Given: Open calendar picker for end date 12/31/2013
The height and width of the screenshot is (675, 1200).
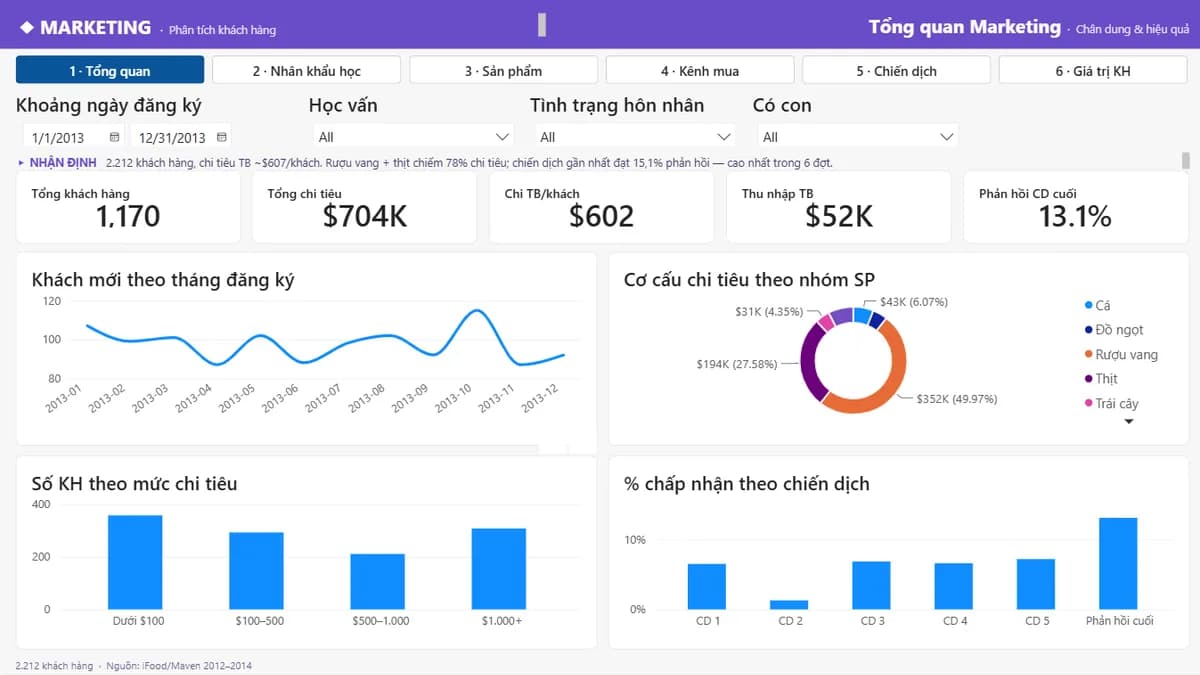Looking at the screenshot, I should point(222,137).
